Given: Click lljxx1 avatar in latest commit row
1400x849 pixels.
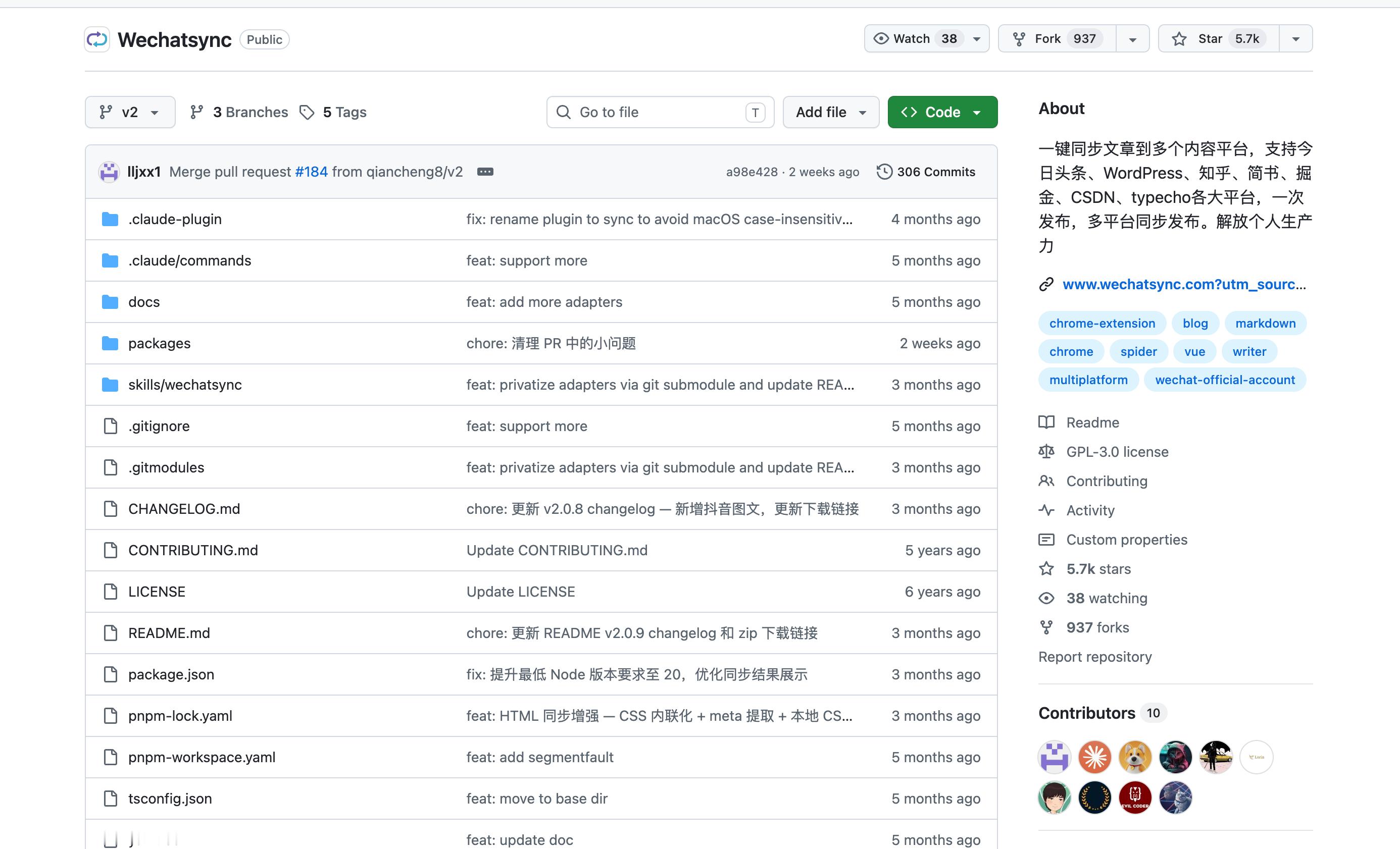Looking at the screenshot, I should click(109, 172).
